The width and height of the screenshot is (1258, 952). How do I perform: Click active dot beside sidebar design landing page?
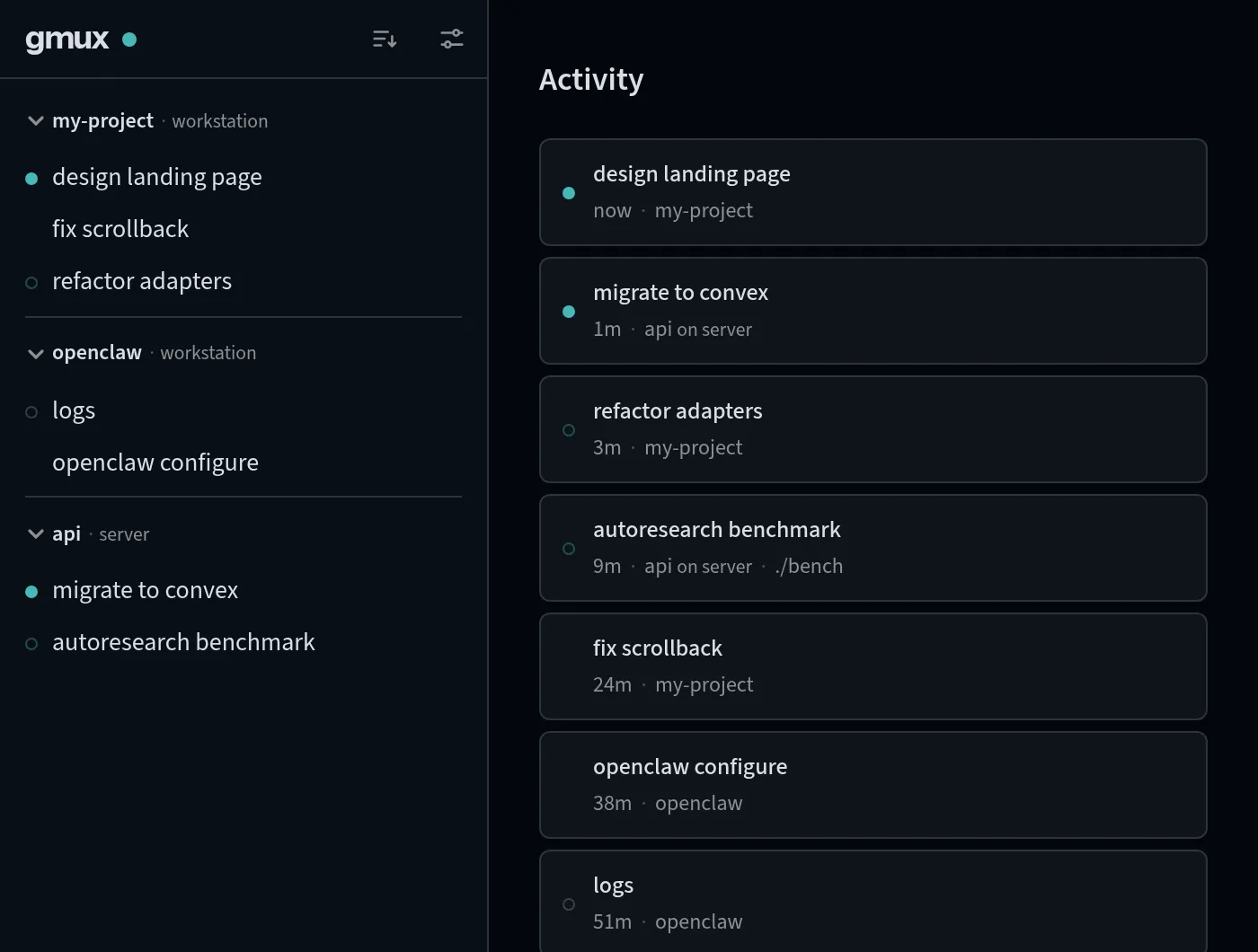[x=31, y=179]
